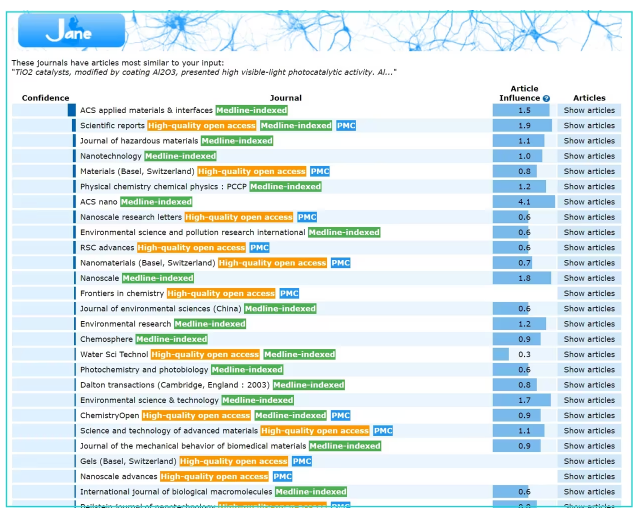
Task: Show articles for ChemistryOpen
Action: (589, 415)
